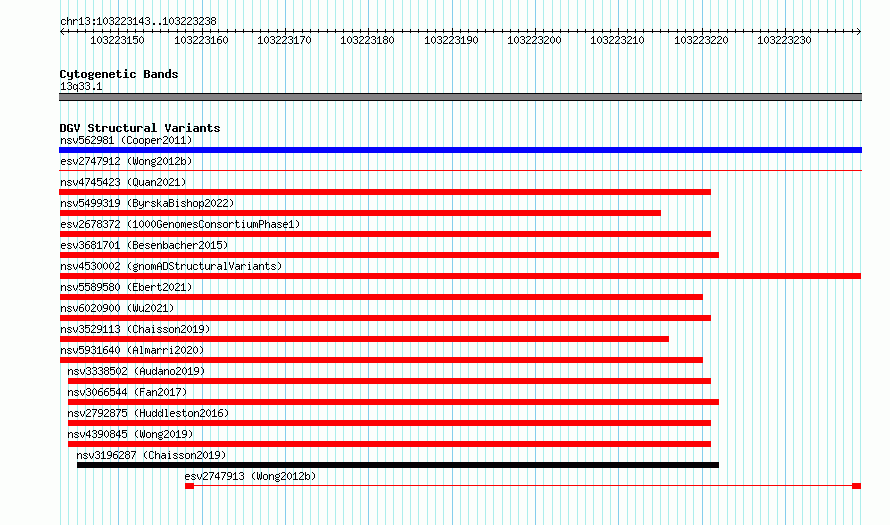Click the Cytogenetic Bands track title
The height and width of the screenshot is (525, 890).
click(119, 74)
